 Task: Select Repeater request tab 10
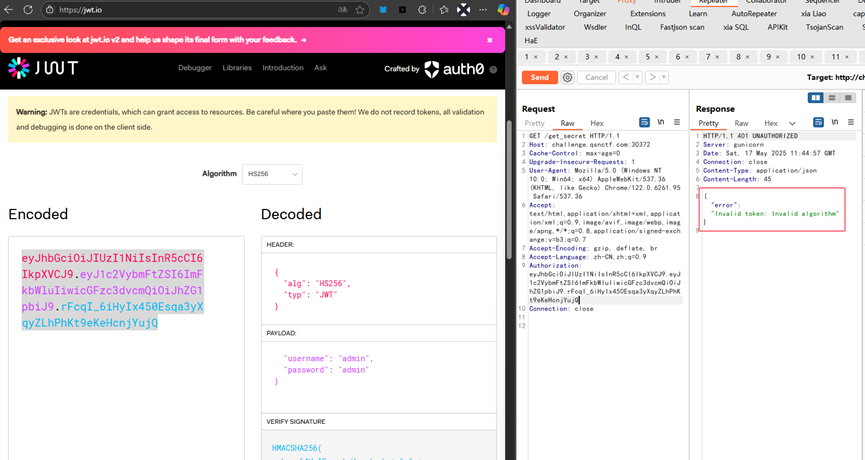coord(801,57)
